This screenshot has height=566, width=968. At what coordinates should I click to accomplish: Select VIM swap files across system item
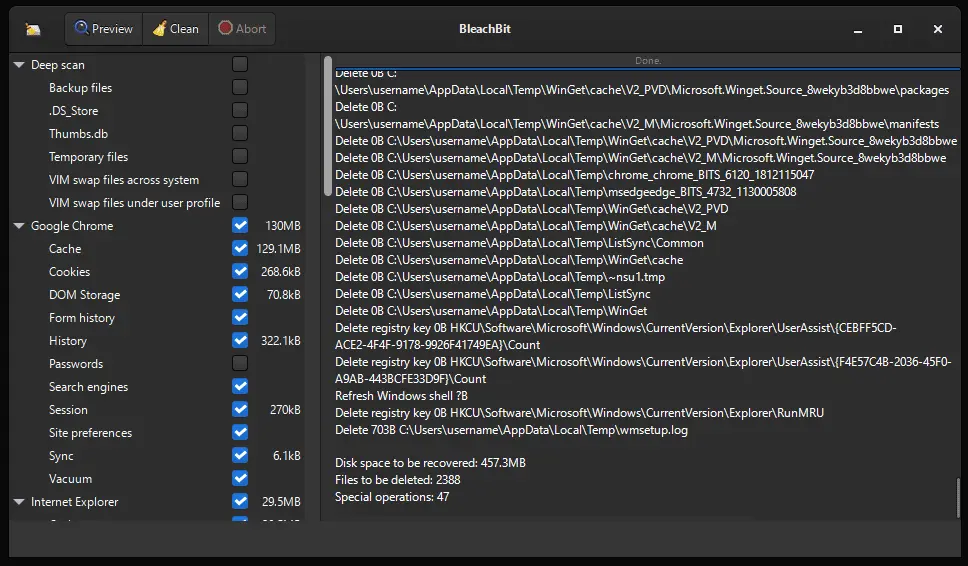click(x=124, y=180)
